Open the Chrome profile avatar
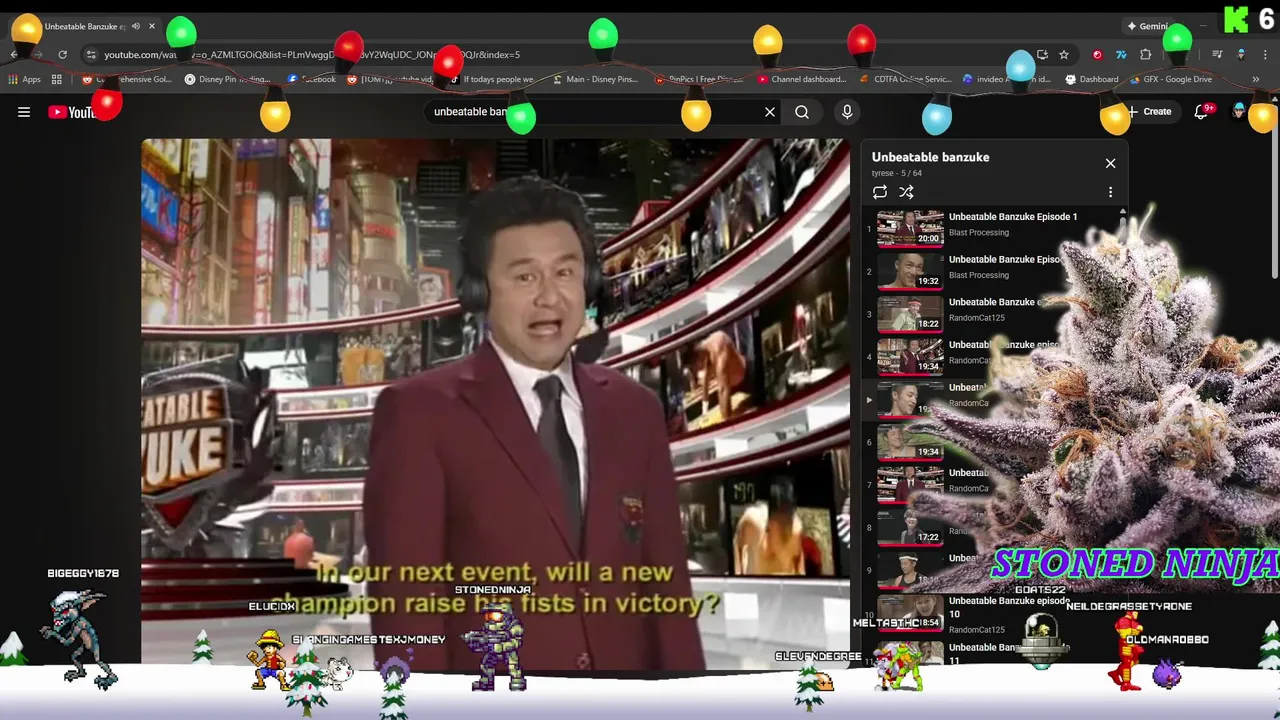Viewport: 1280px width, 720px height. pyautogui.click(x=1241, y=55)
